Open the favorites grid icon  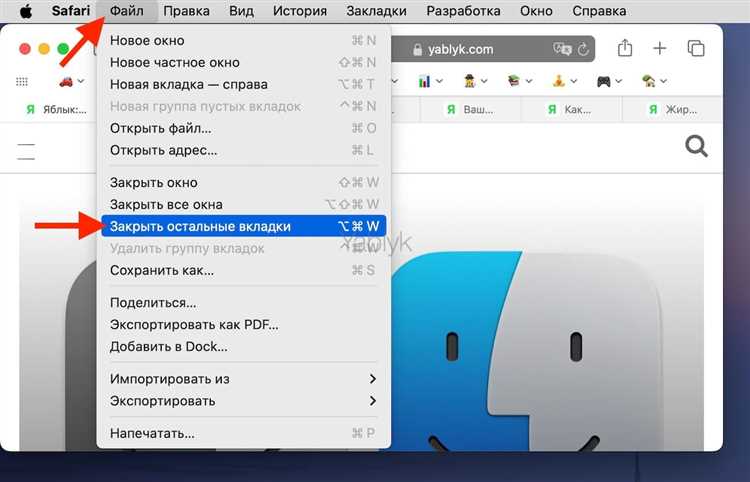tap(22, 82)
